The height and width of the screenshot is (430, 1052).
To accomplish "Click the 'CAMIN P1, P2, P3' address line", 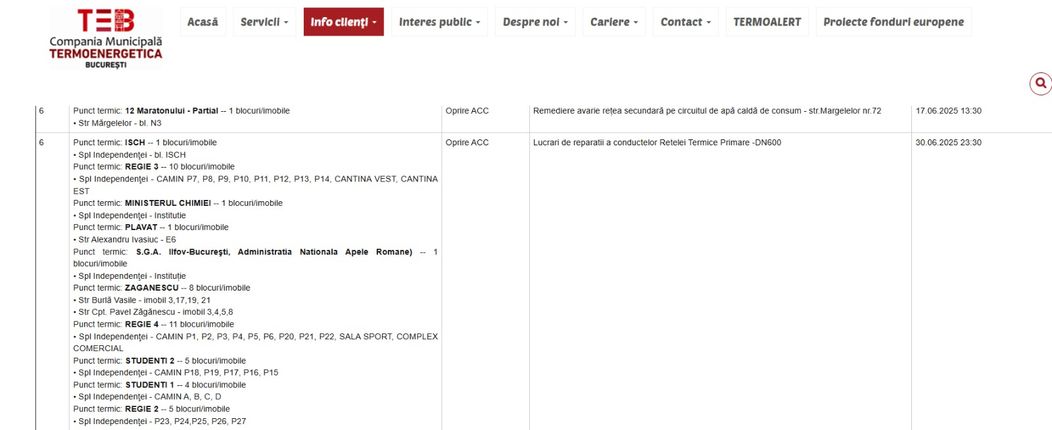I will point(255,342).
